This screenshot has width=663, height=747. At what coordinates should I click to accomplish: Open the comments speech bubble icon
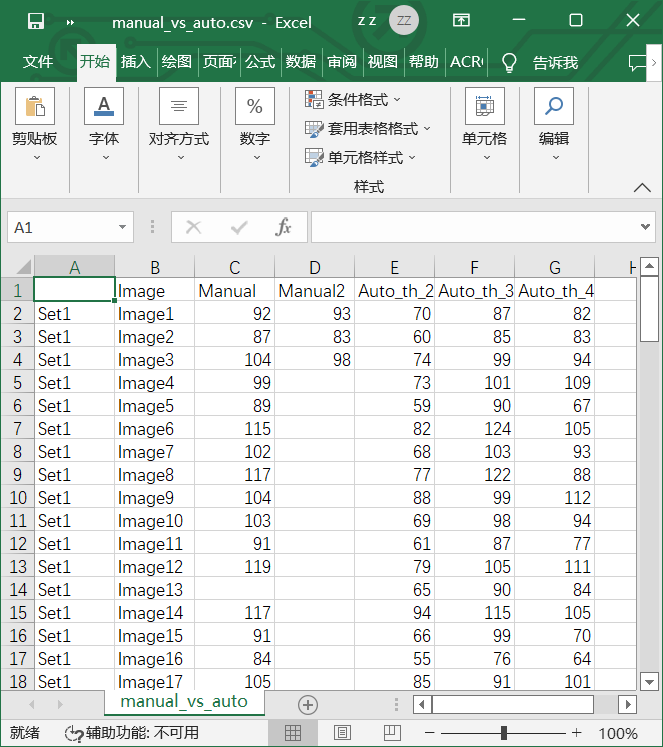(x=637, y=62)
